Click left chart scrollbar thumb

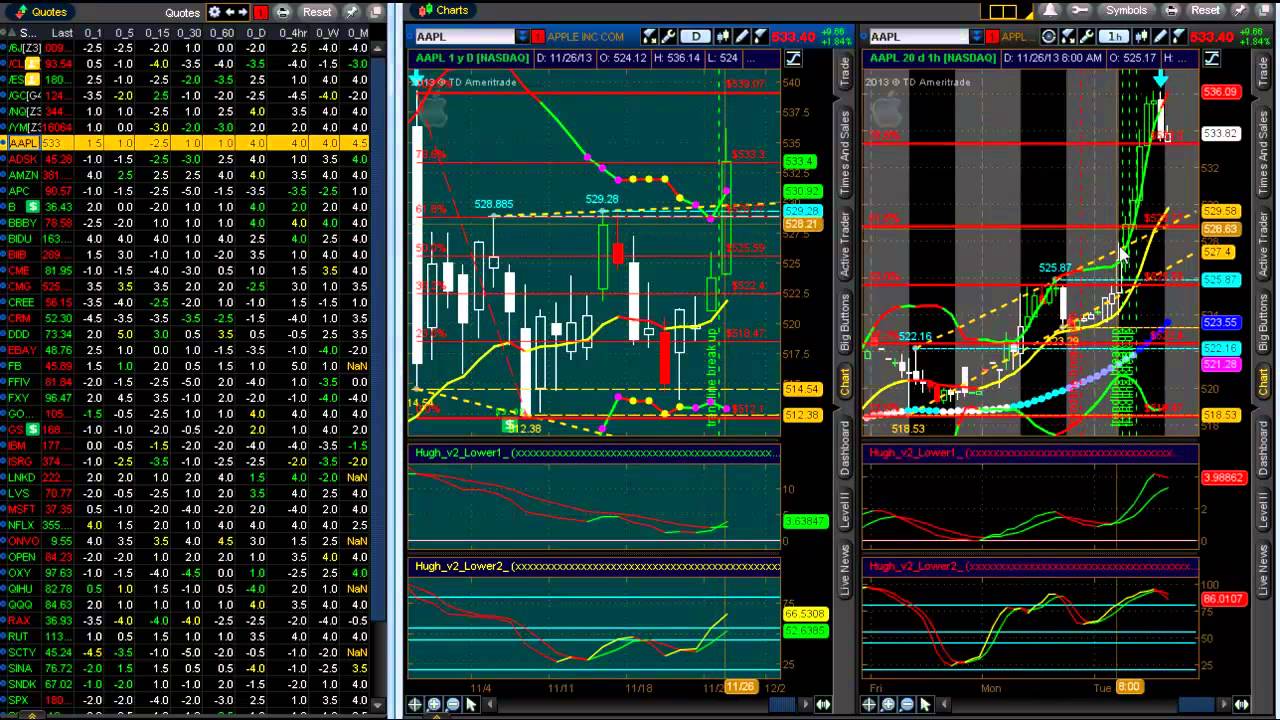click(782, 704)
